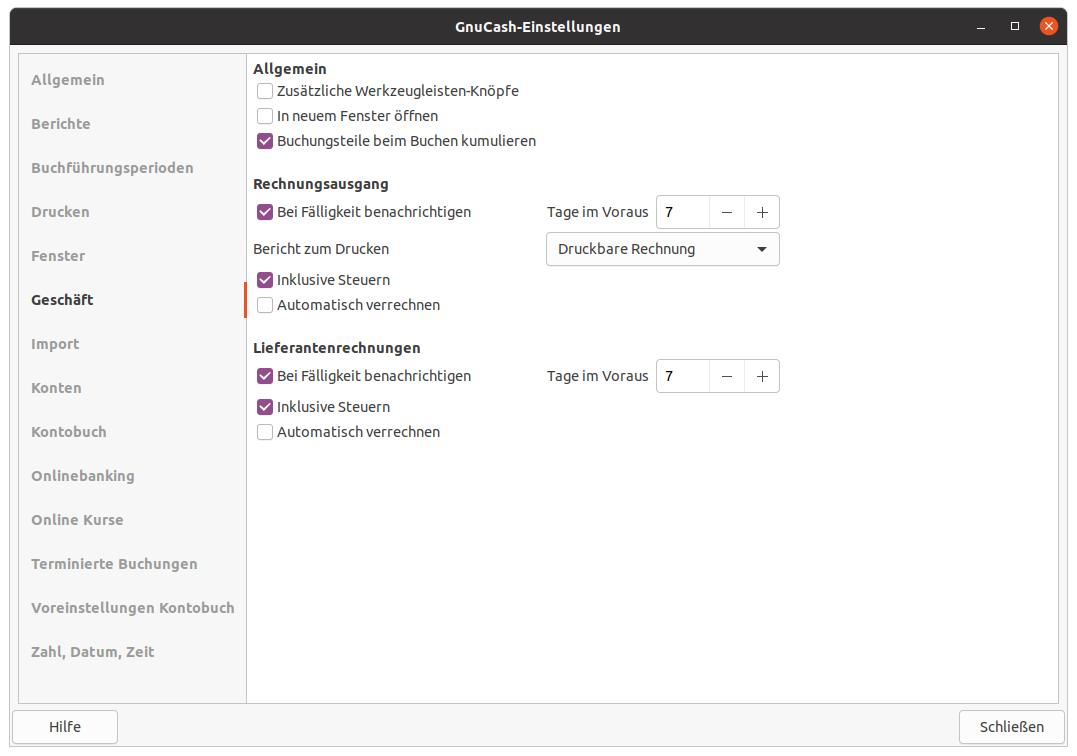The width and height of the screenshot is (1077, 756).
Task: Tick In neuem Fenster öffnen
Action: click(x=265, y=116)
